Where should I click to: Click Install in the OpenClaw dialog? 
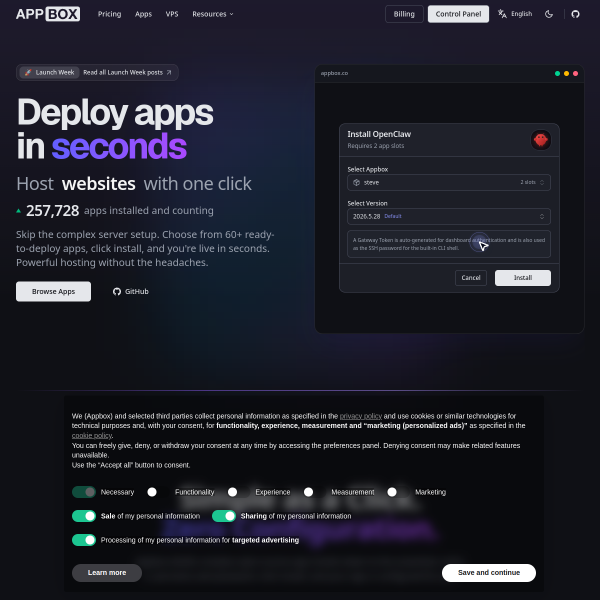[523, 278]
